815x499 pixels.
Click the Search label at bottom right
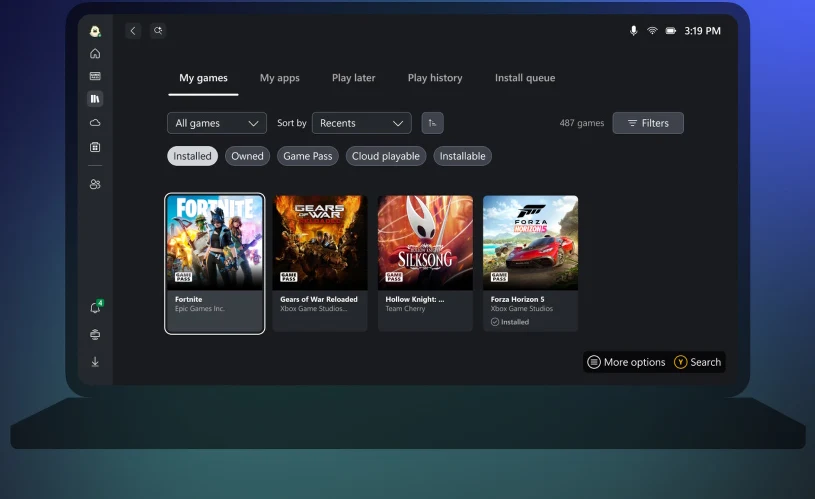click(705, 362)
